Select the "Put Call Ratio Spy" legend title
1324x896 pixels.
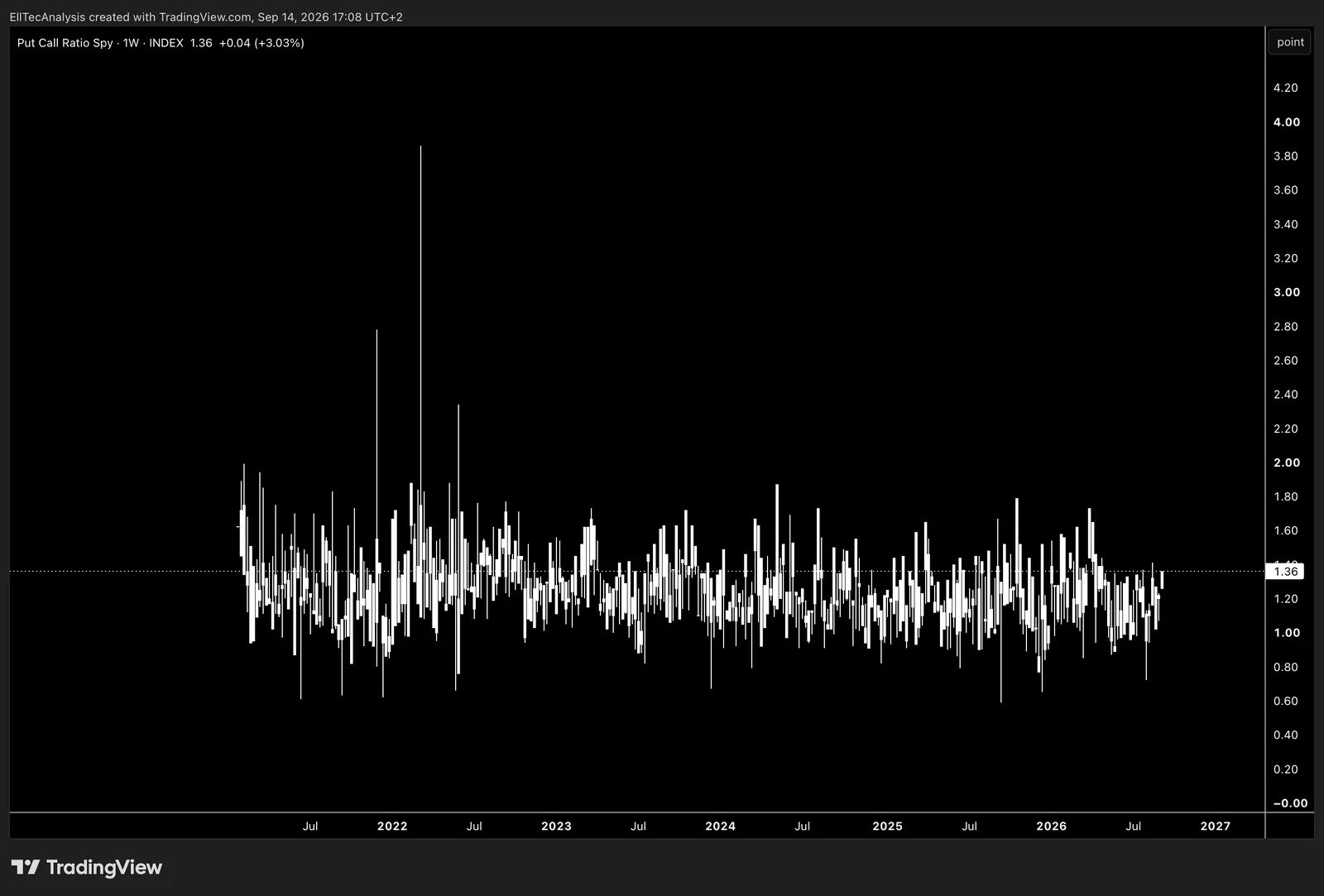65,43
